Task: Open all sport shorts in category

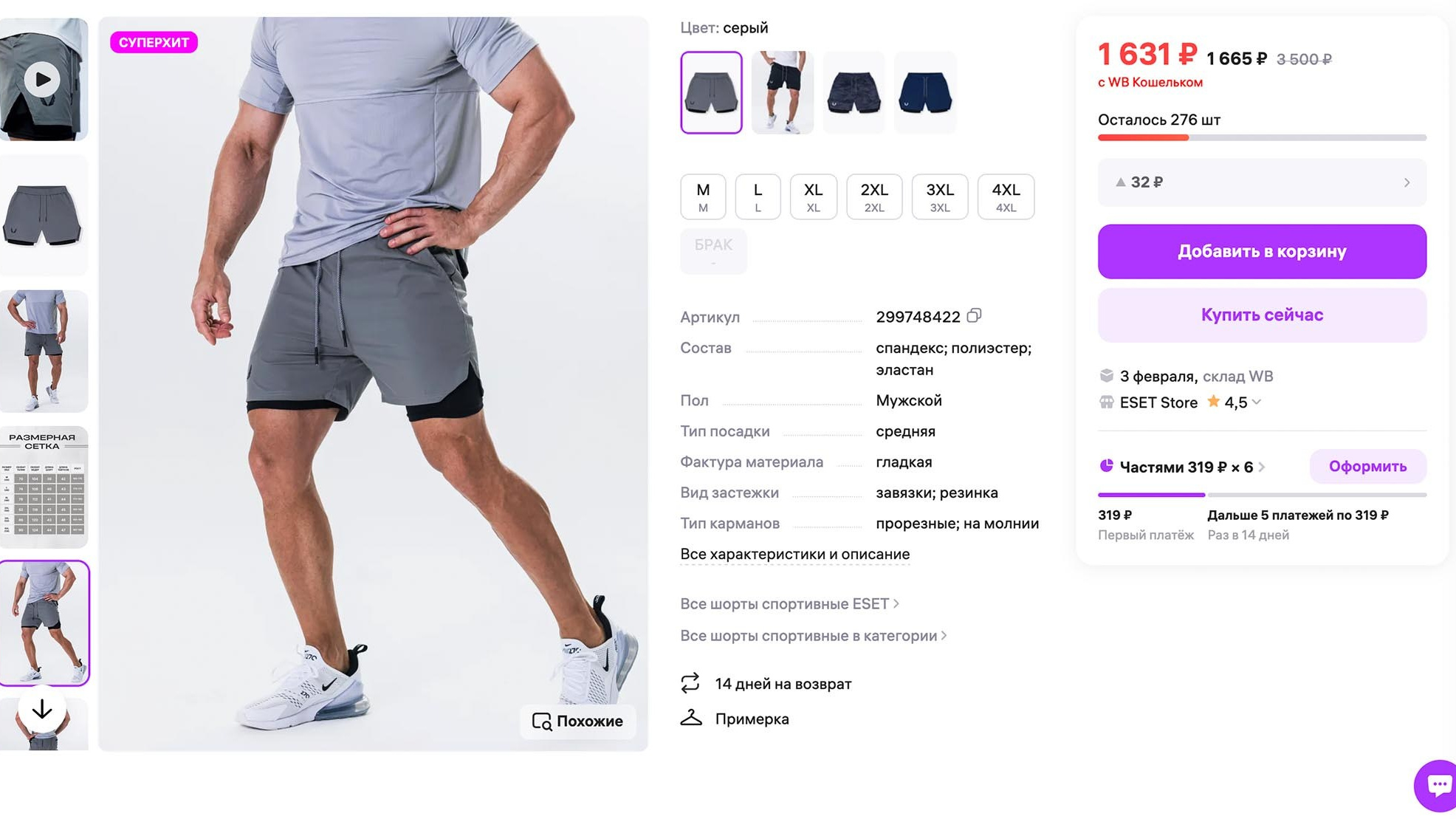Action: tap(813, 635)
